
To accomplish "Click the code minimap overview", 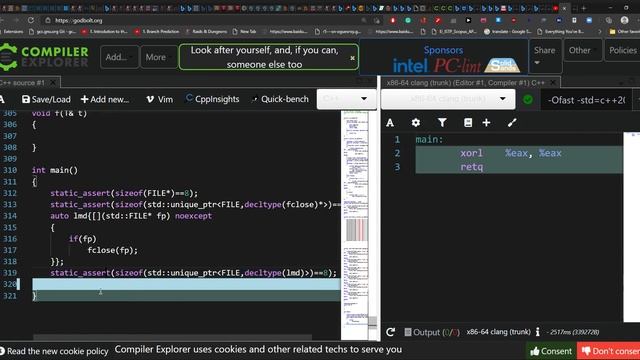I will [x=356, y=224].
